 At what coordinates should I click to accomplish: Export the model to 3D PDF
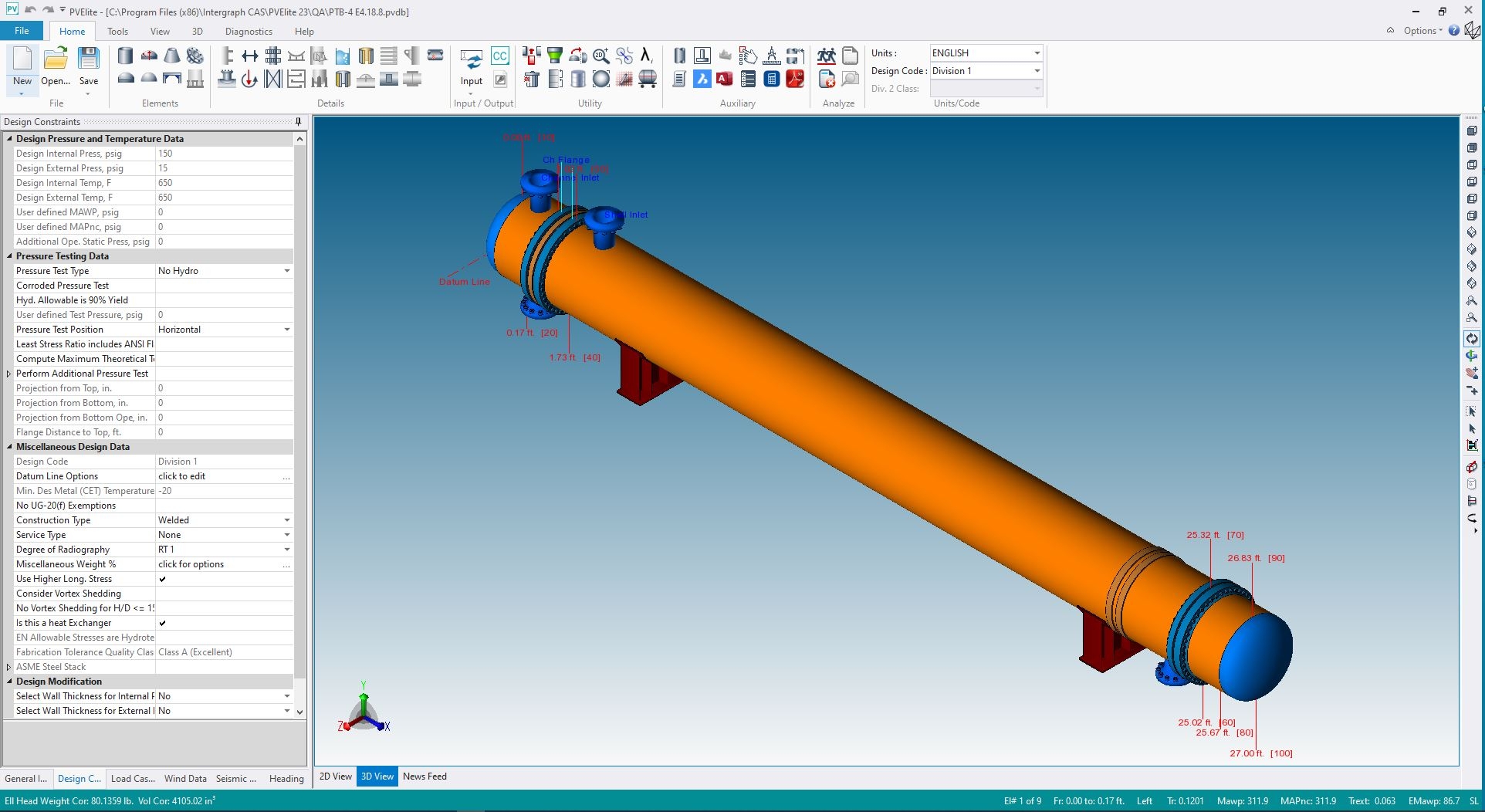pos(795,79)
